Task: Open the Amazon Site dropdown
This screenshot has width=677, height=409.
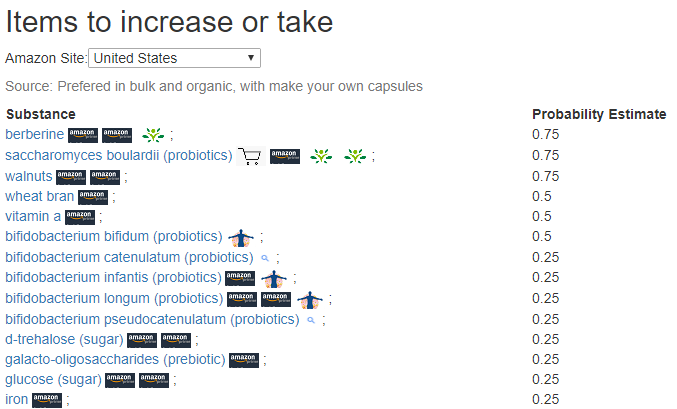Action: 175,58
